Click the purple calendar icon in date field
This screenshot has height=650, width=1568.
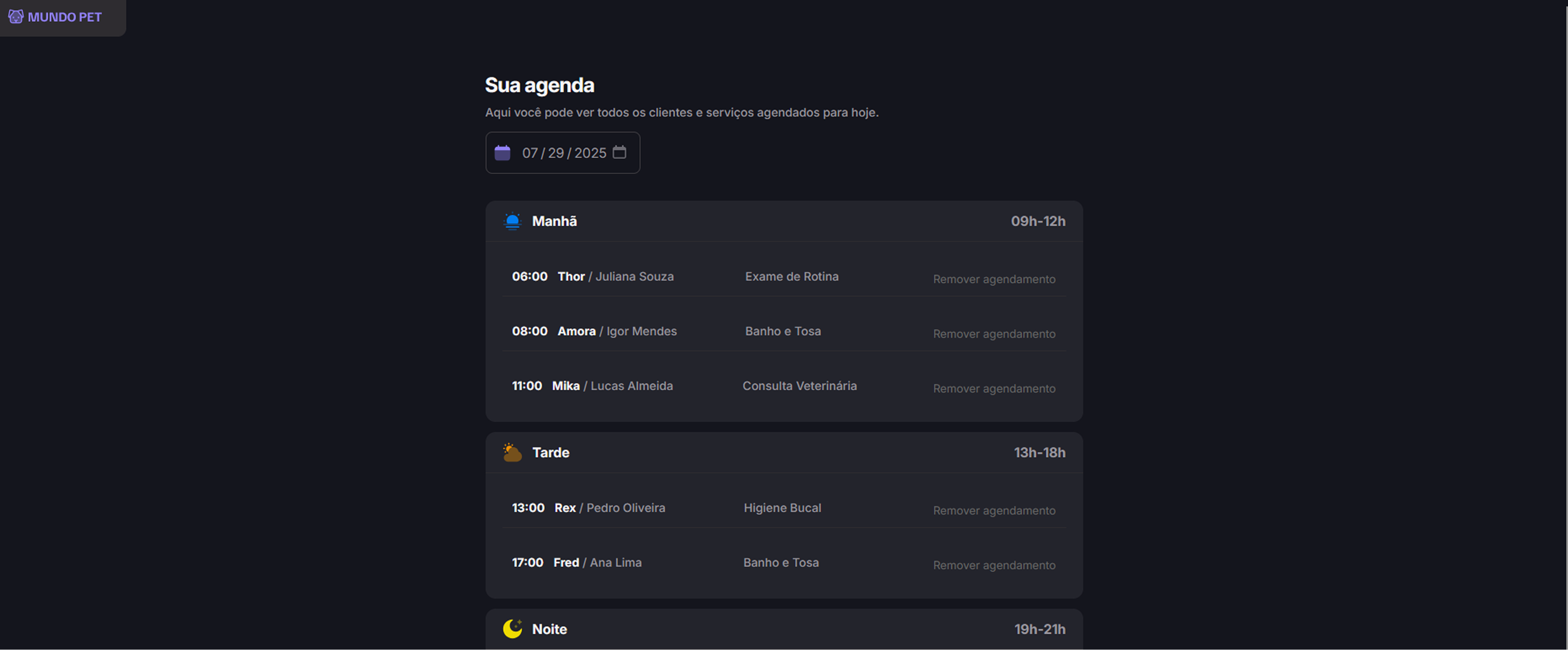coord(502,152)
